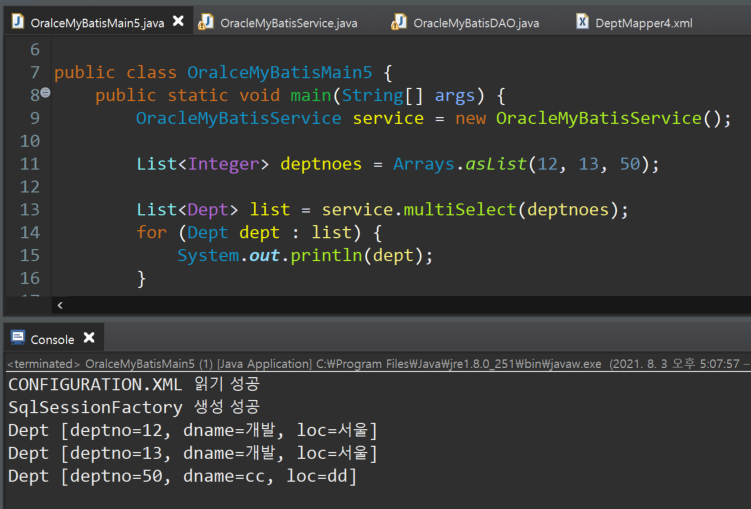This screenshot has width=751, height=509.
Task: Click the 'for' keyword on line 14
Action: (x=151, y=232)
